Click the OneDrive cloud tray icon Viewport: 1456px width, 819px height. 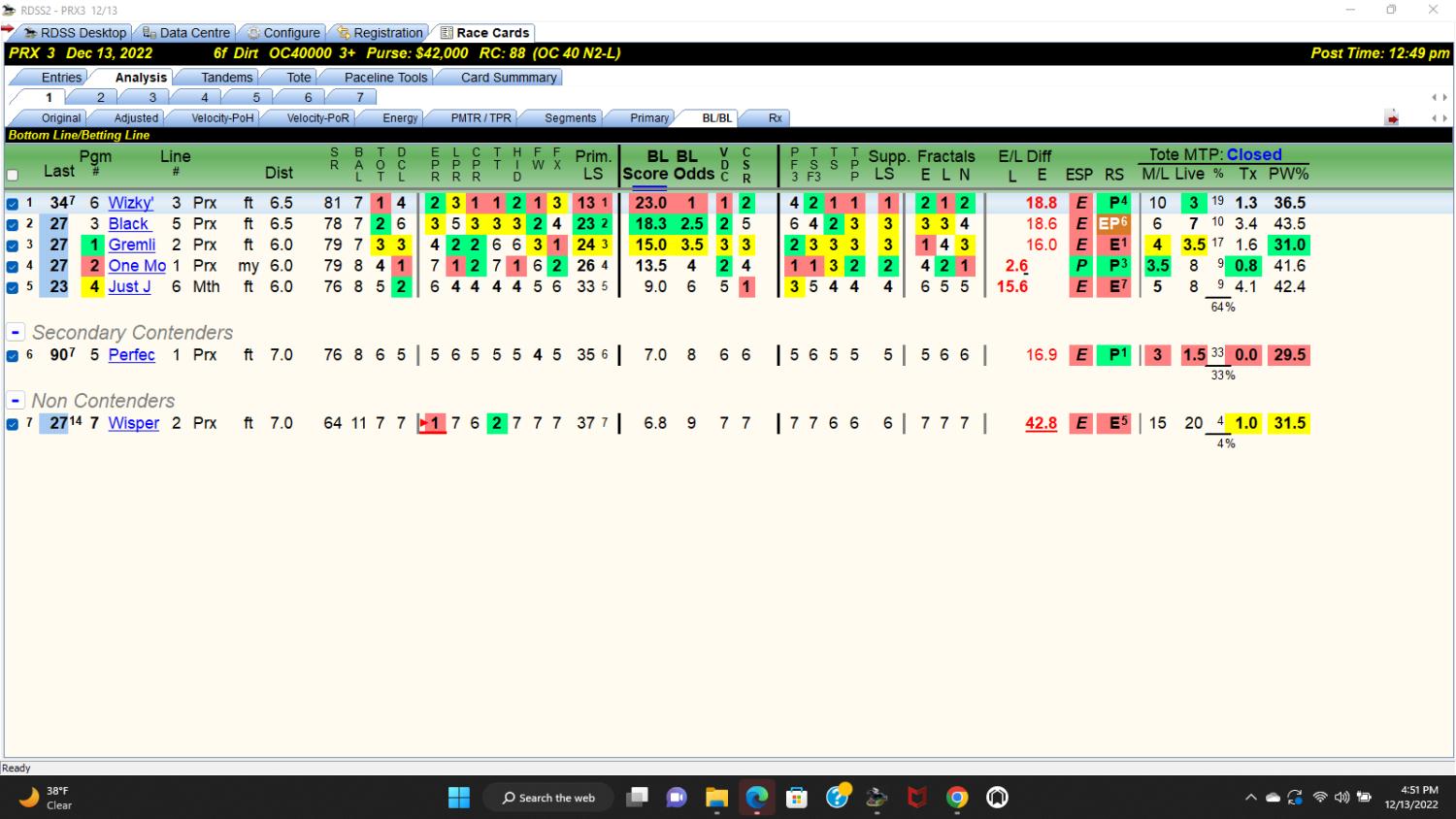click(1273, 798)
